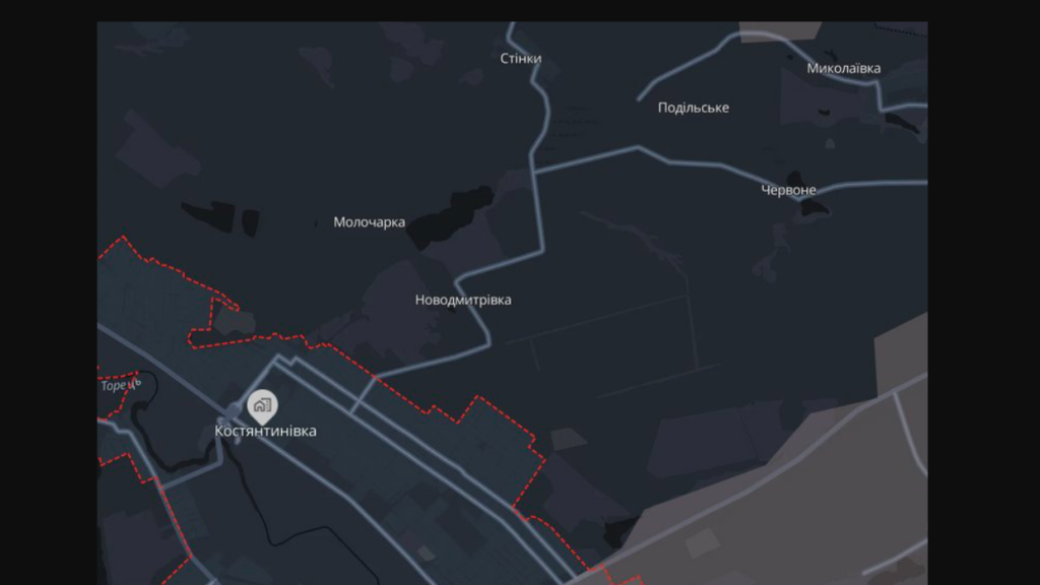The width and height of the screenshot is (1040, 585).
Task: Select the dark forest patches west of Молочарка
Action: coord(221,218)
